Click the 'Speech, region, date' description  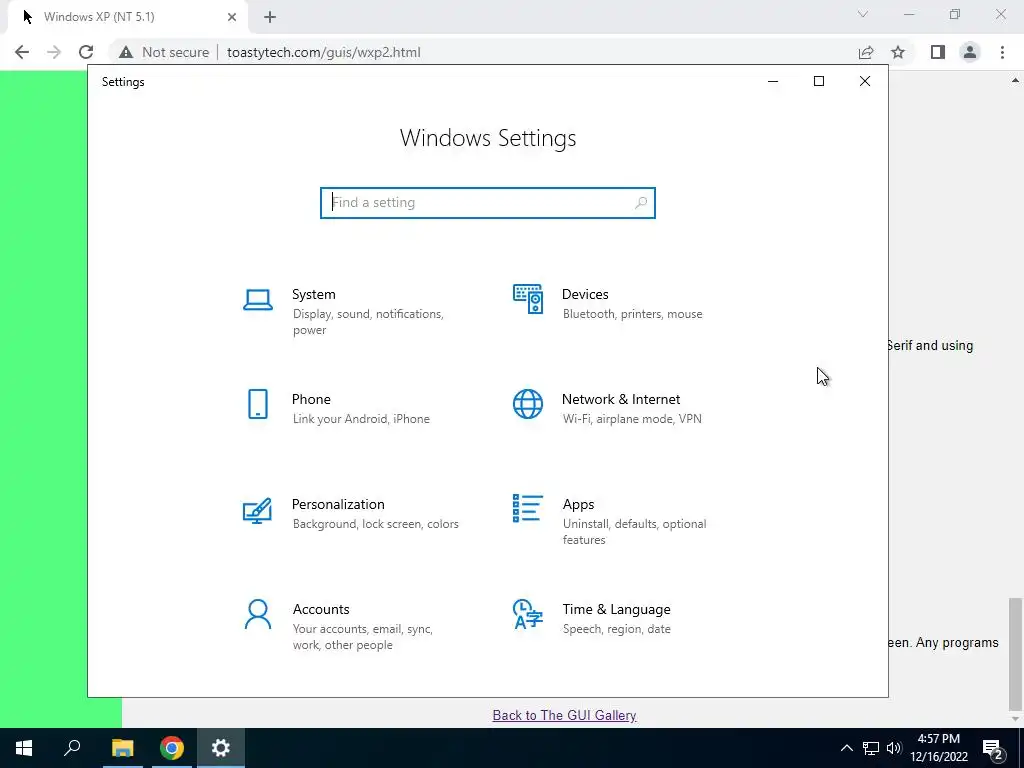[616, 630]
